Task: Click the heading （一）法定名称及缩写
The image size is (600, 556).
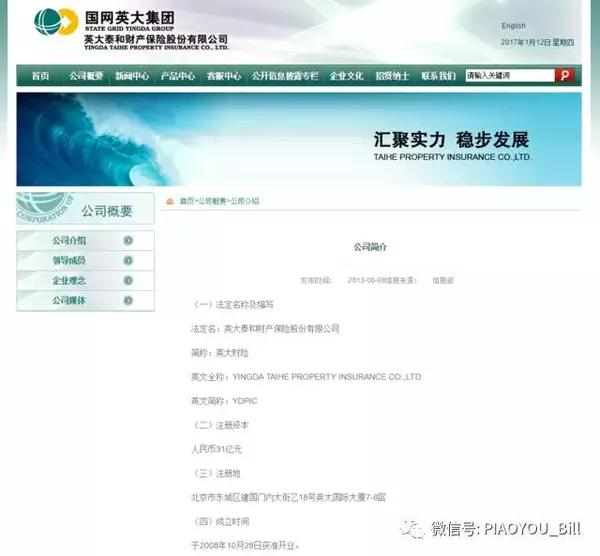Action: 232,305
